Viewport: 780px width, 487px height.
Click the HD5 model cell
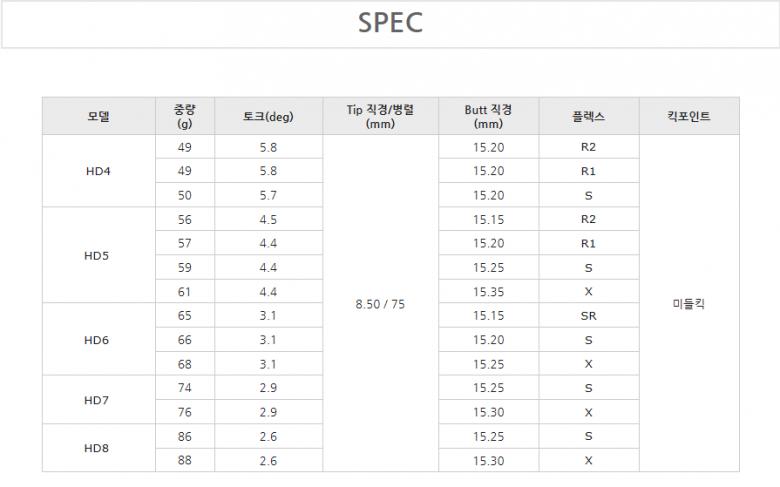[98, 255]
